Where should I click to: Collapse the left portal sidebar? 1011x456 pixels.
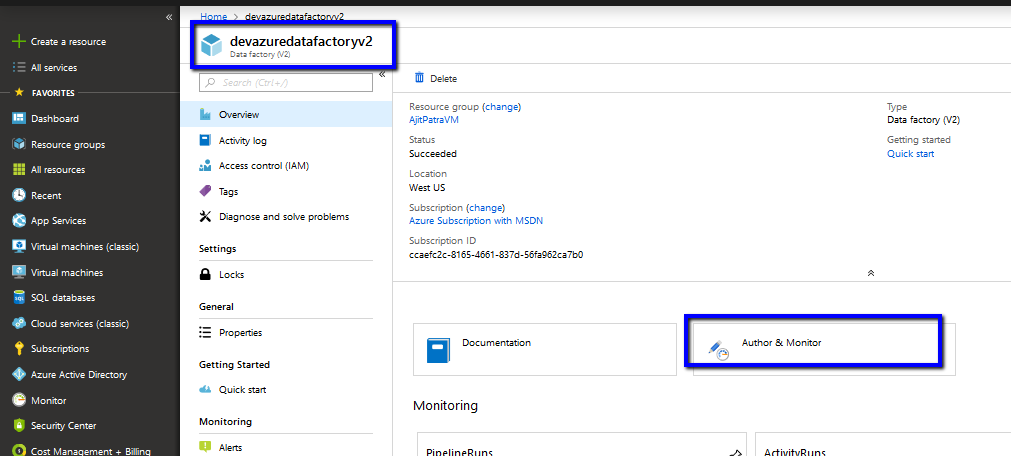tap(168, 18)
